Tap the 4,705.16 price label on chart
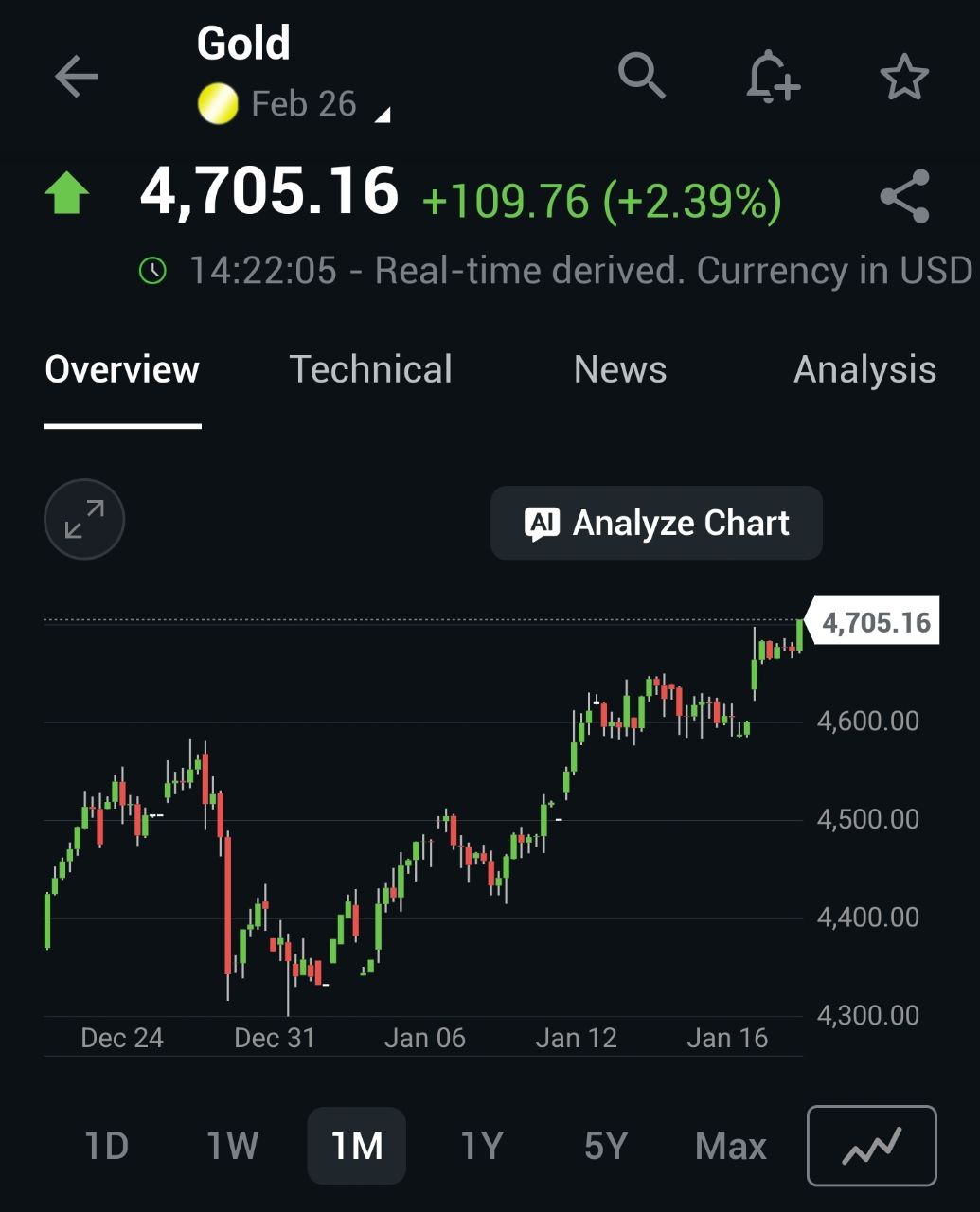980x1212 pixels. [x=875, y=622]
